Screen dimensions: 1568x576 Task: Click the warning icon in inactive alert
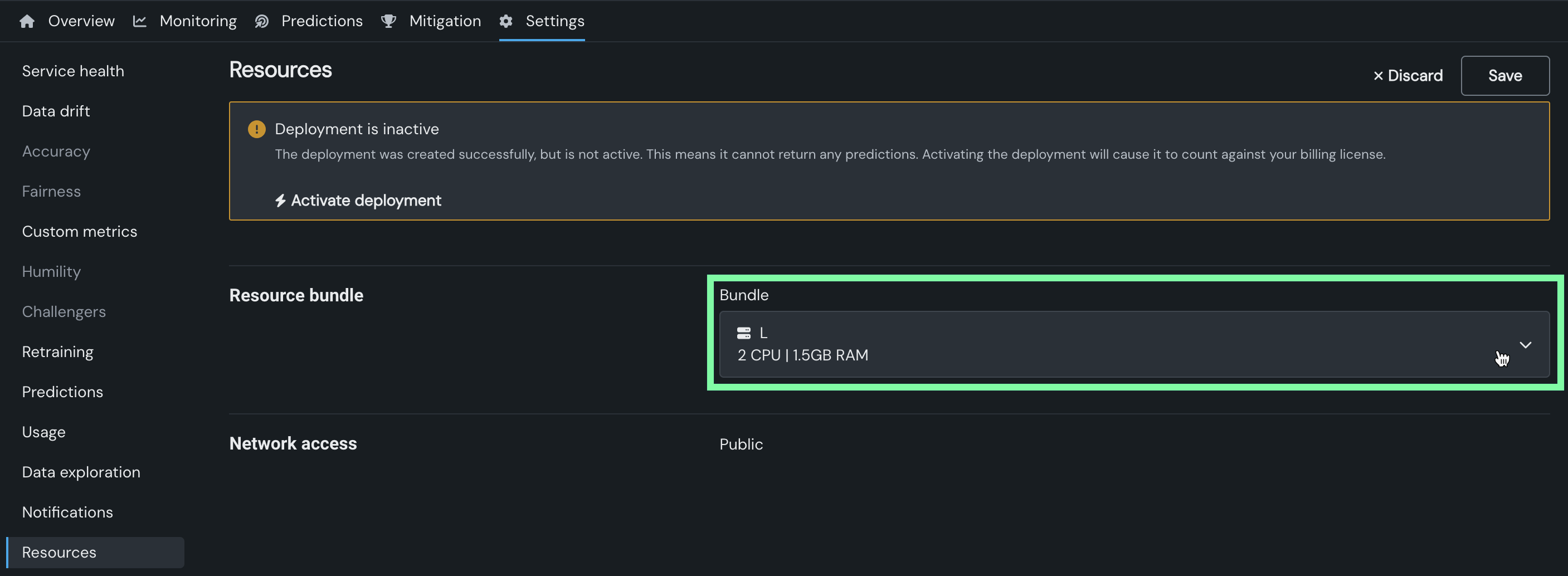tap(257, 129)
